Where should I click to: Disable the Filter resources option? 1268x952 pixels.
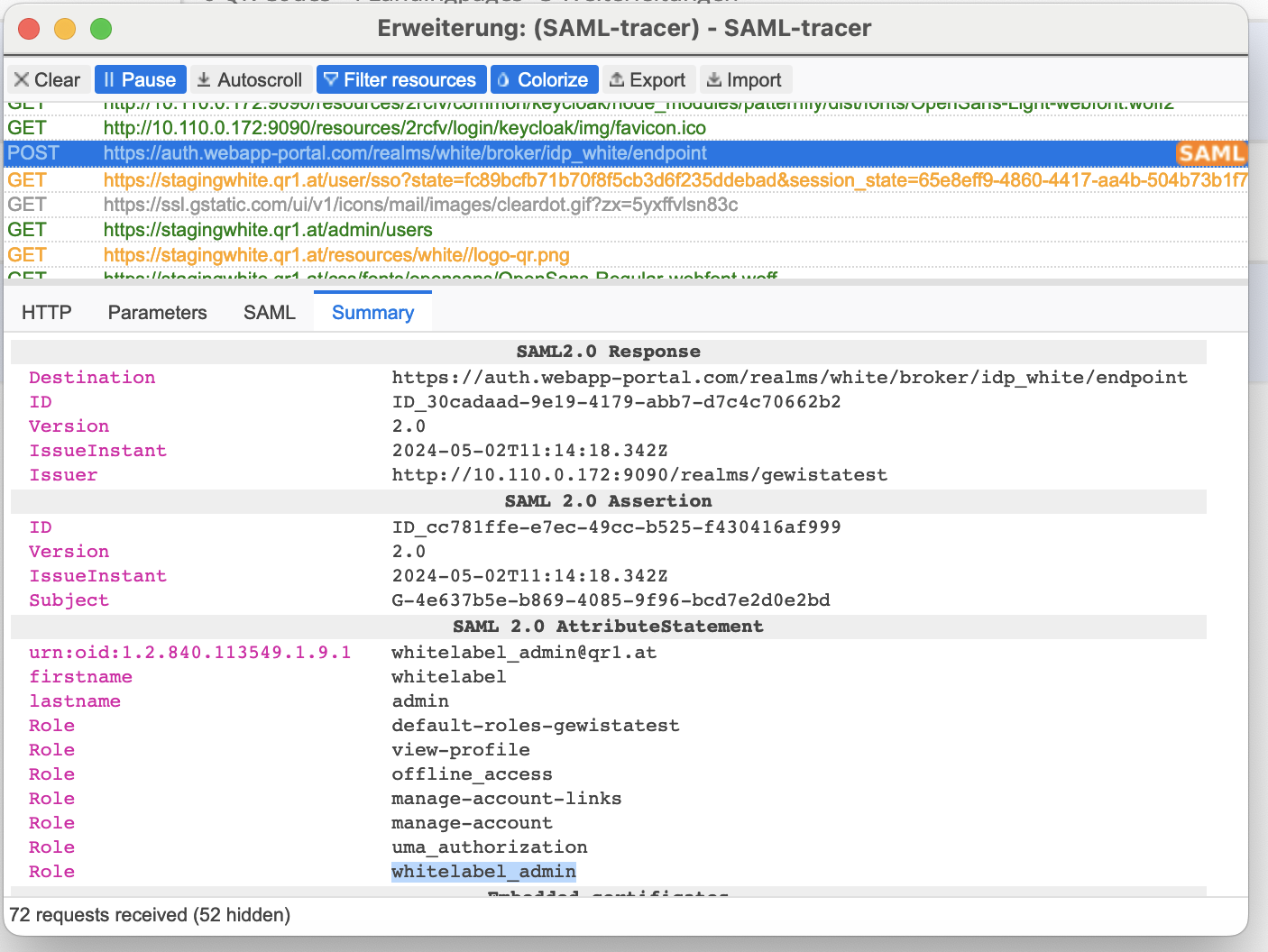pyautogui.click(x=401, y=79)
